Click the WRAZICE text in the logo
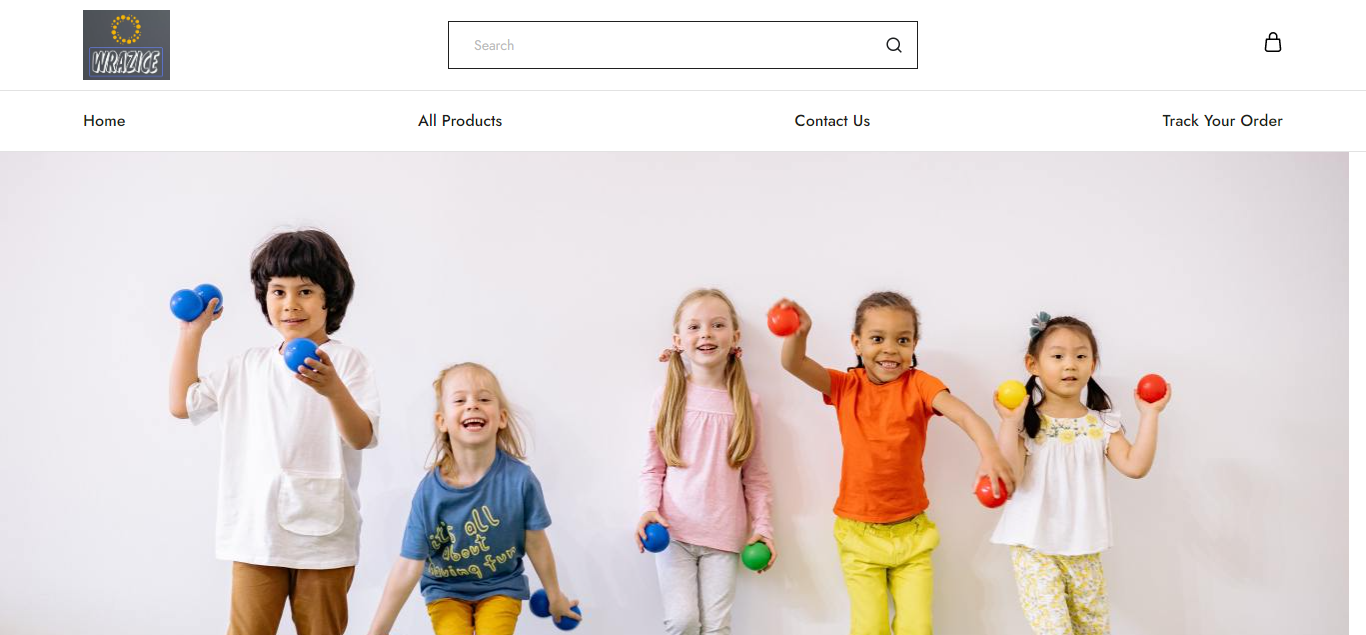The width and height of the screenshot is (1366, 635). 126,62
